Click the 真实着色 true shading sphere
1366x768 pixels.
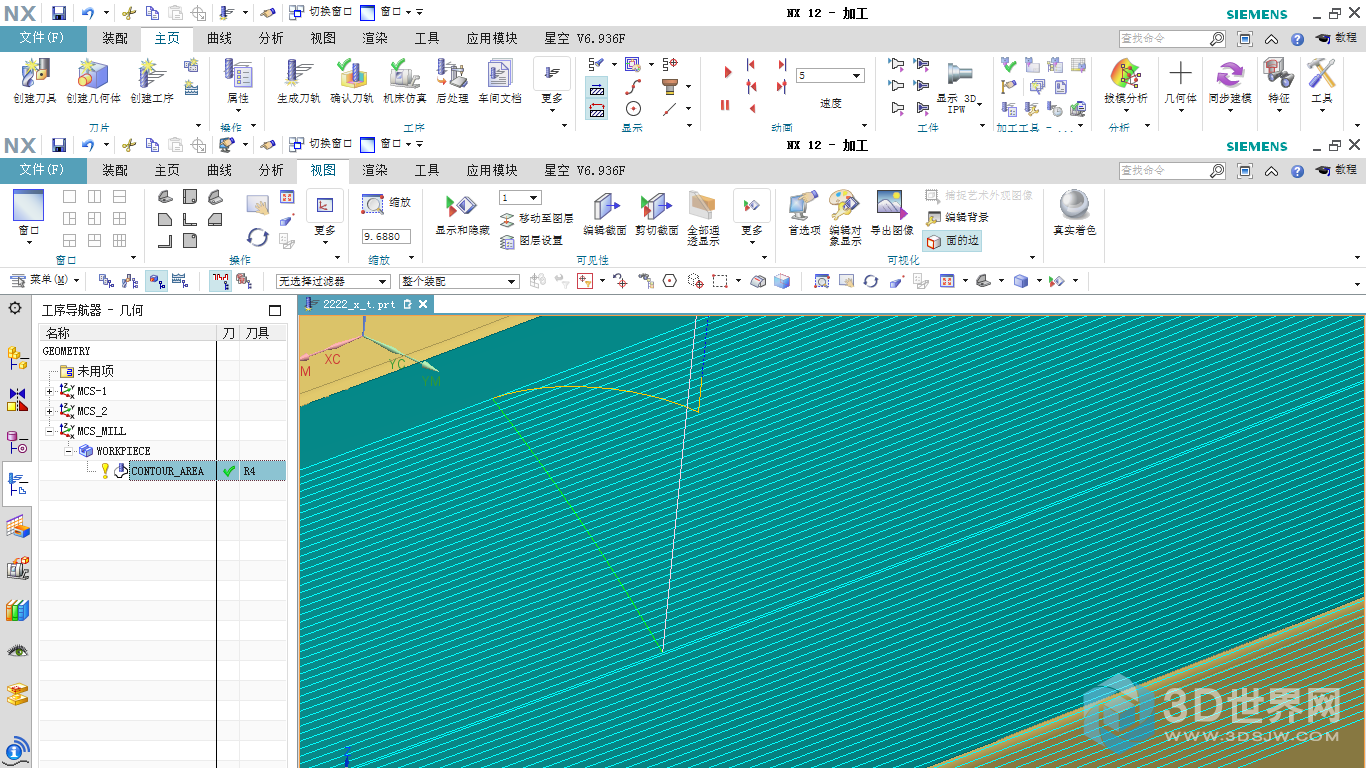[x=1074, y=206]
